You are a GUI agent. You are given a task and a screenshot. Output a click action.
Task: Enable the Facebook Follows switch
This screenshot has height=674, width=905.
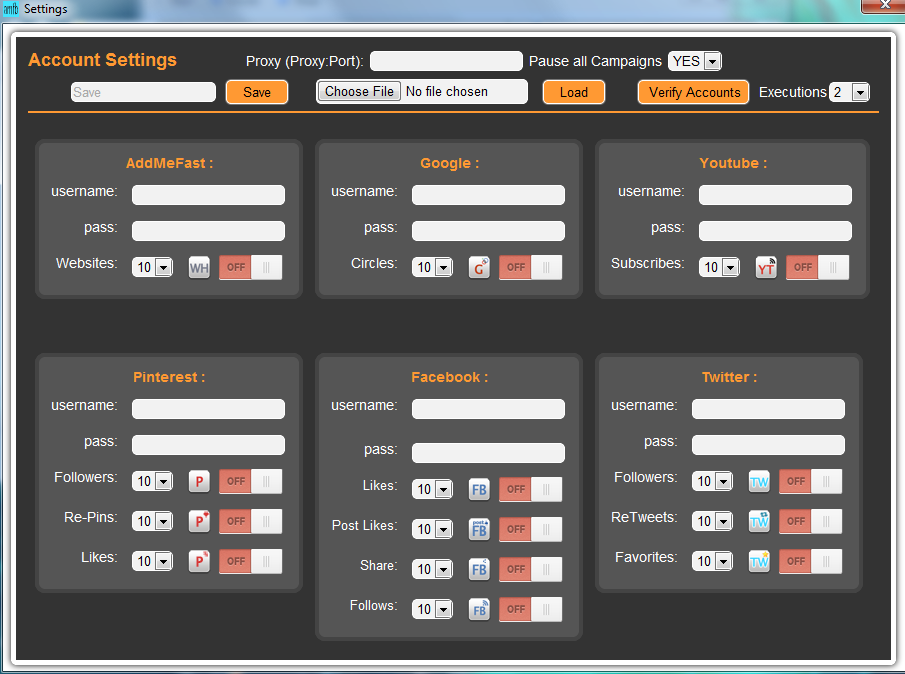pyautogui.click(x=530, y=609)
